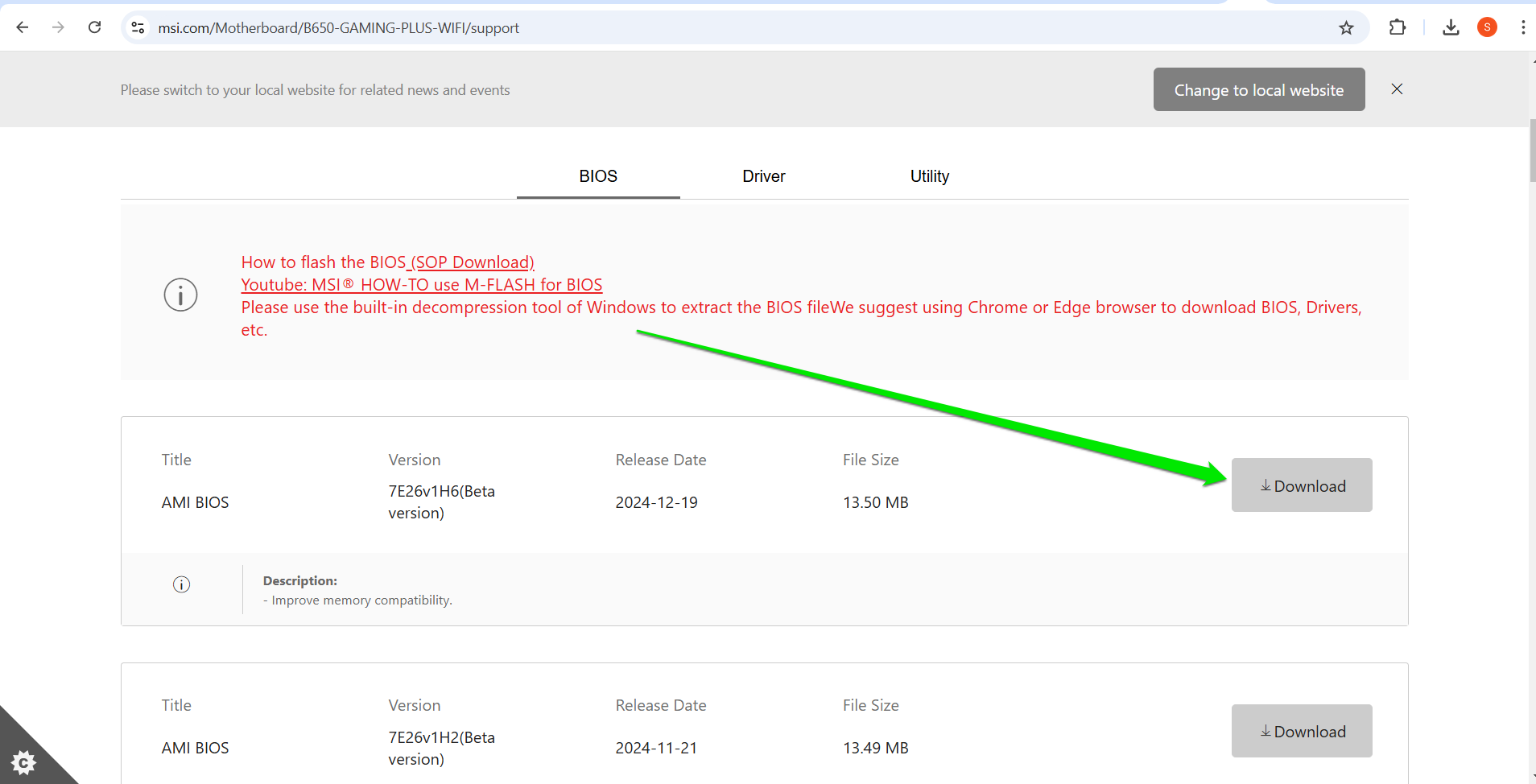Click the browser forward arrow

pos(58,27)
